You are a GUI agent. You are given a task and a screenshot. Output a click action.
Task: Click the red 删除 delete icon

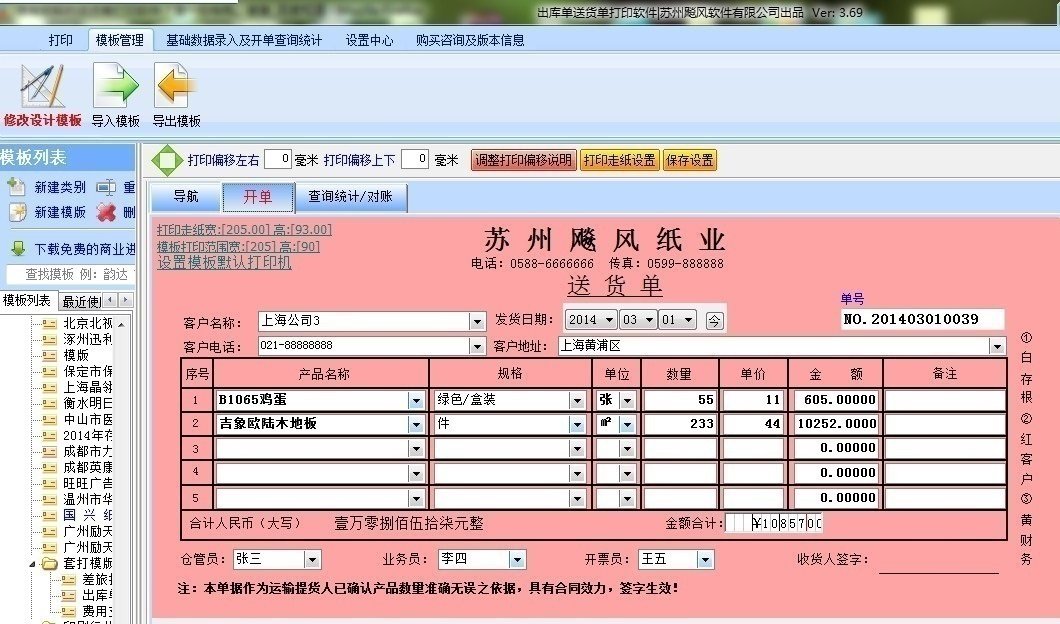(108, 210)
